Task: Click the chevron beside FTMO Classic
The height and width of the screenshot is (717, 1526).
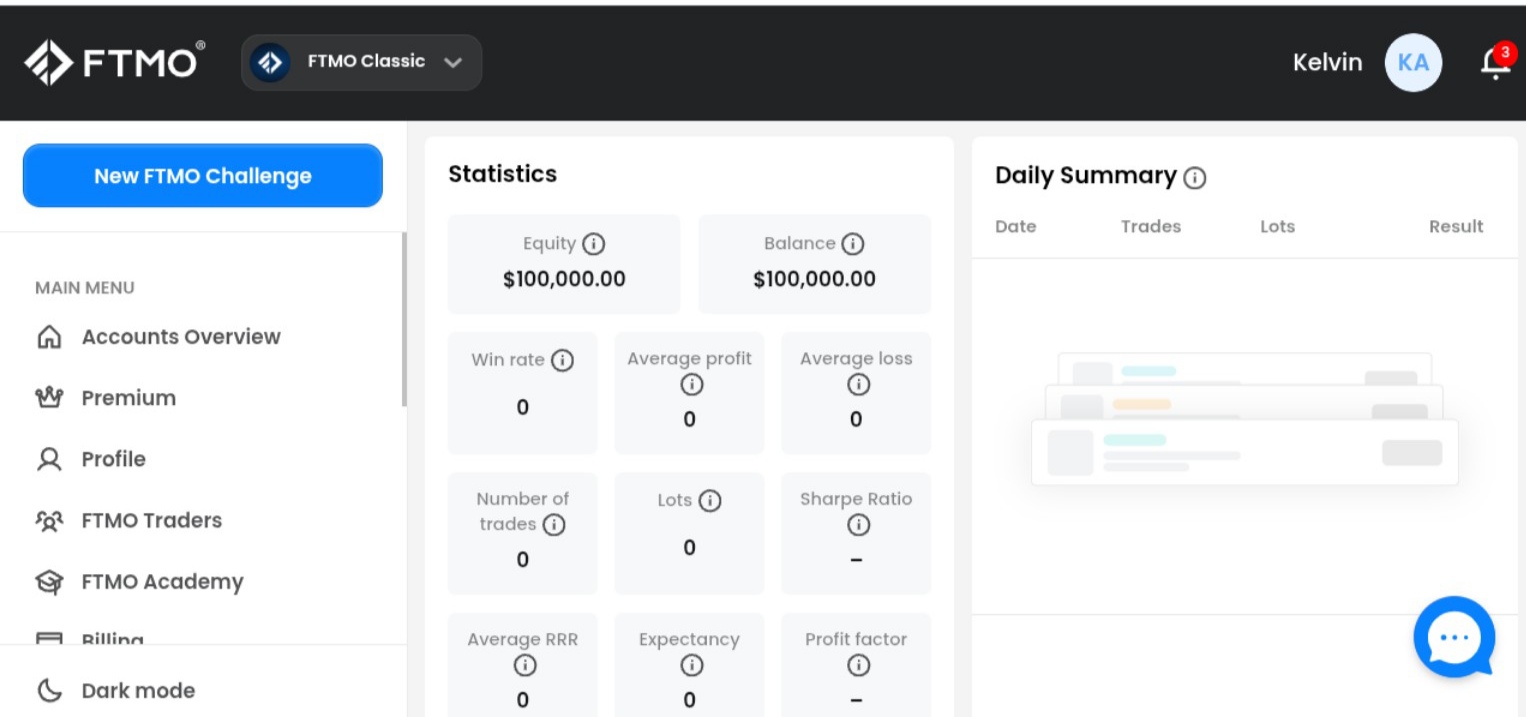Action: pos(453,62)
